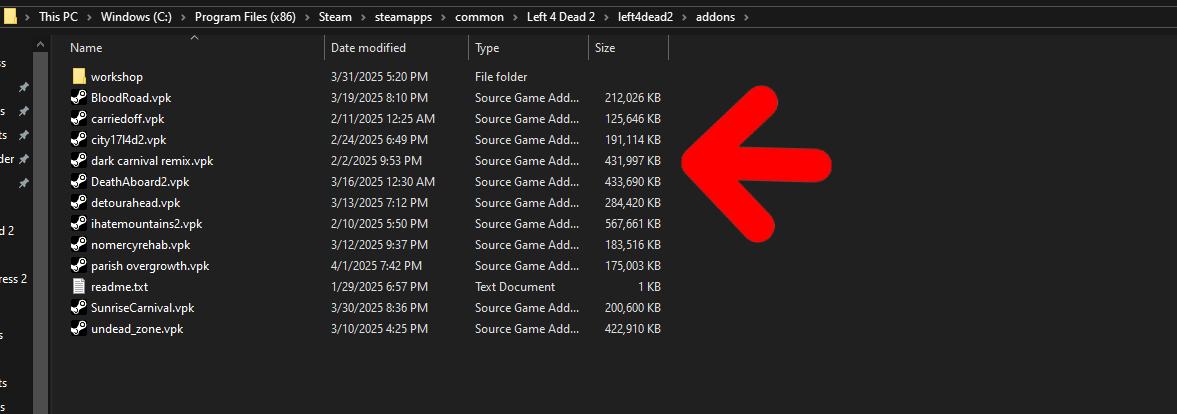The width and height of the screenshot is (1177, 414).
Task: Expand the chevron after Program Files (x86)
Action: [x=309, y=16]
